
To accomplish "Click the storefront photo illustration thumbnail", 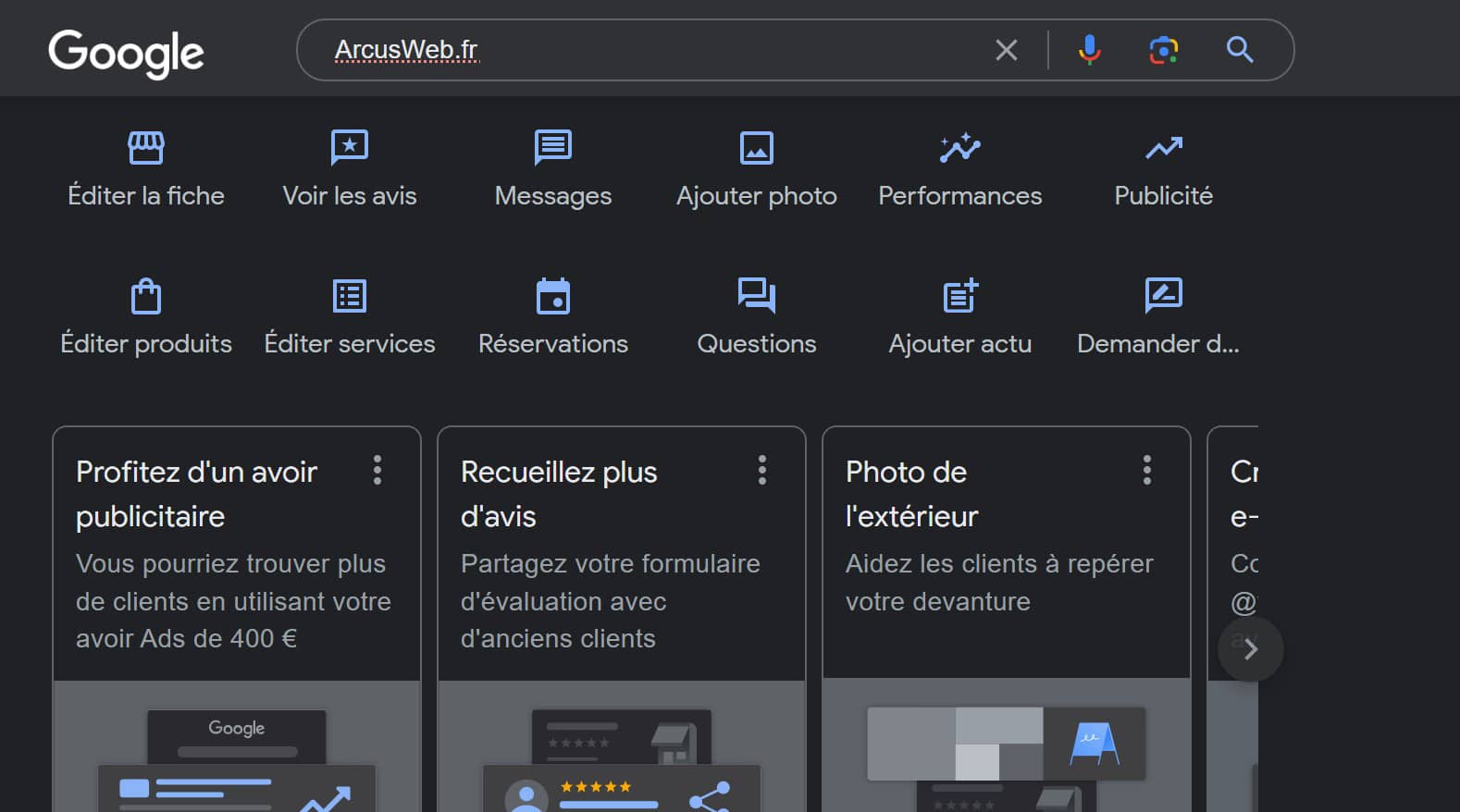I will click(1007, 744).
